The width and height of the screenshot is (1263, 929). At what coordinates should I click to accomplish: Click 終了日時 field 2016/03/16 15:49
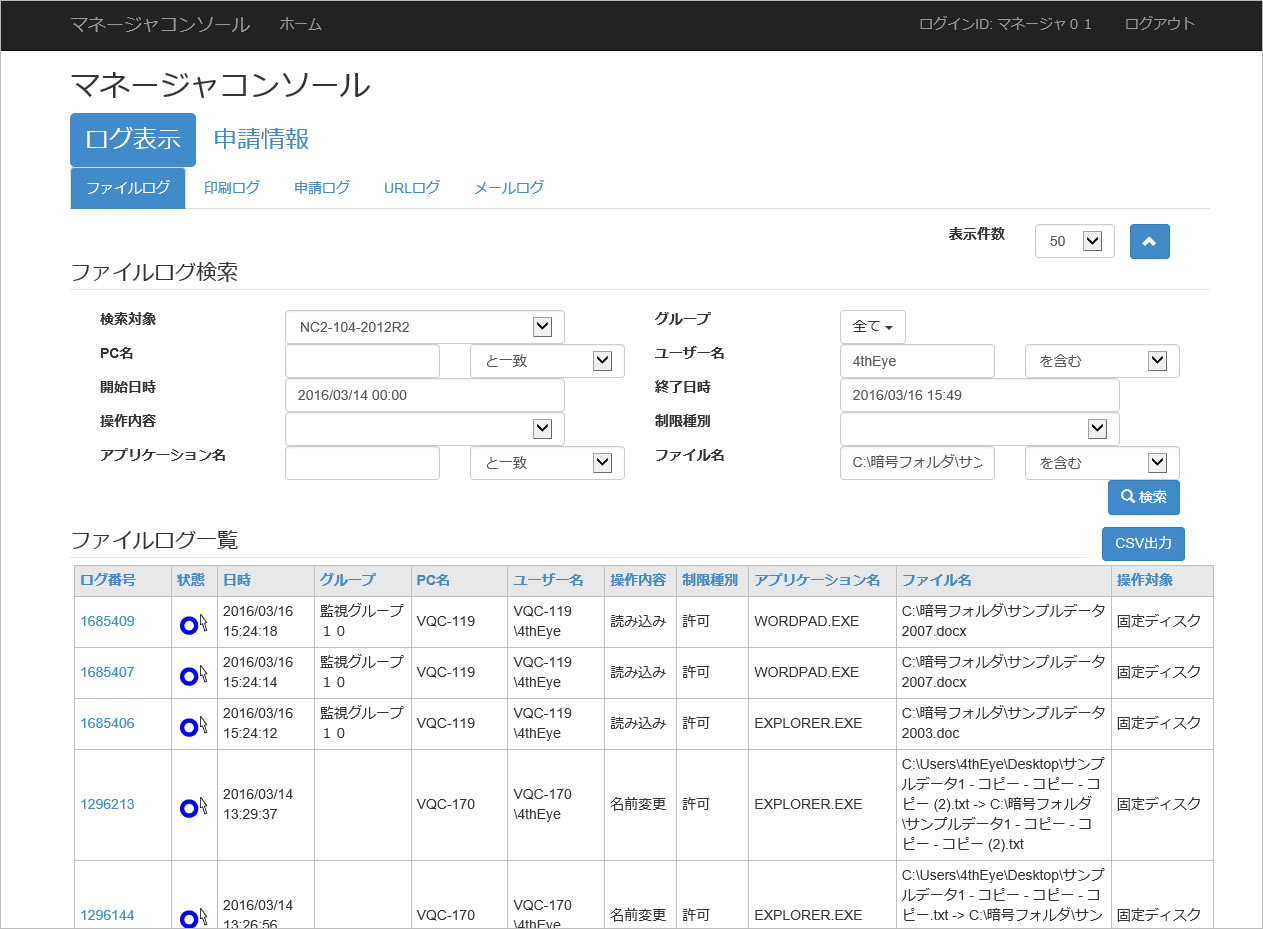pos(980,395)
